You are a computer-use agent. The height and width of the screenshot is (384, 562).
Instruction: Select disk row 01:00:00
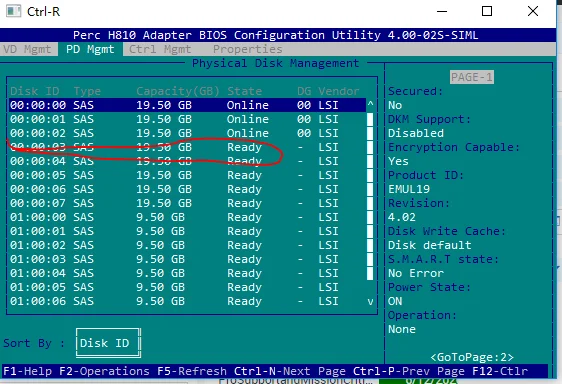(x=187, y=217)
